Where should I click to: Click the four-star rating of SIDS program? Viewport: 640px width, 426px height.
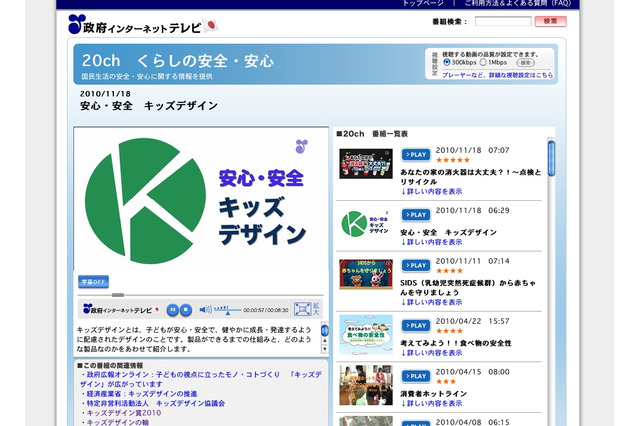449,271
